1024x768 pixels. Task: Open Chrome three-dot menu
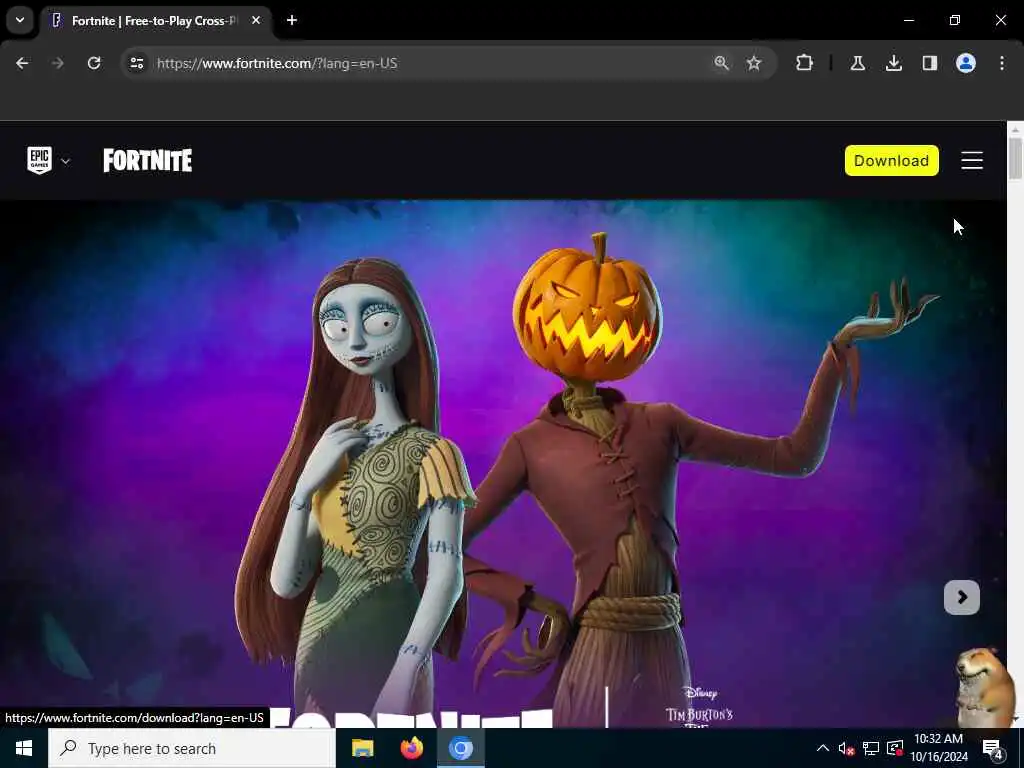click(x=1001, y=63)
